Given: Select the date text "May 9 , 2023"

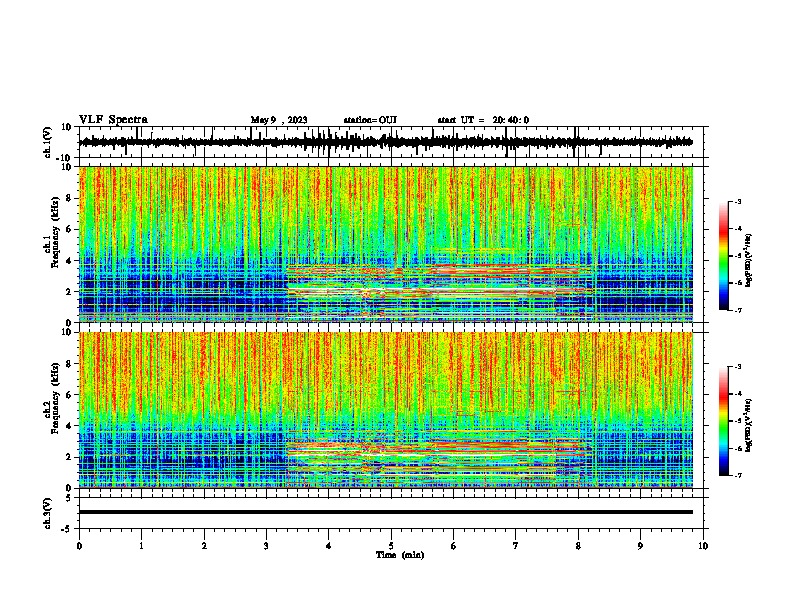Looking at the screenshot, I should coord(279,120).
